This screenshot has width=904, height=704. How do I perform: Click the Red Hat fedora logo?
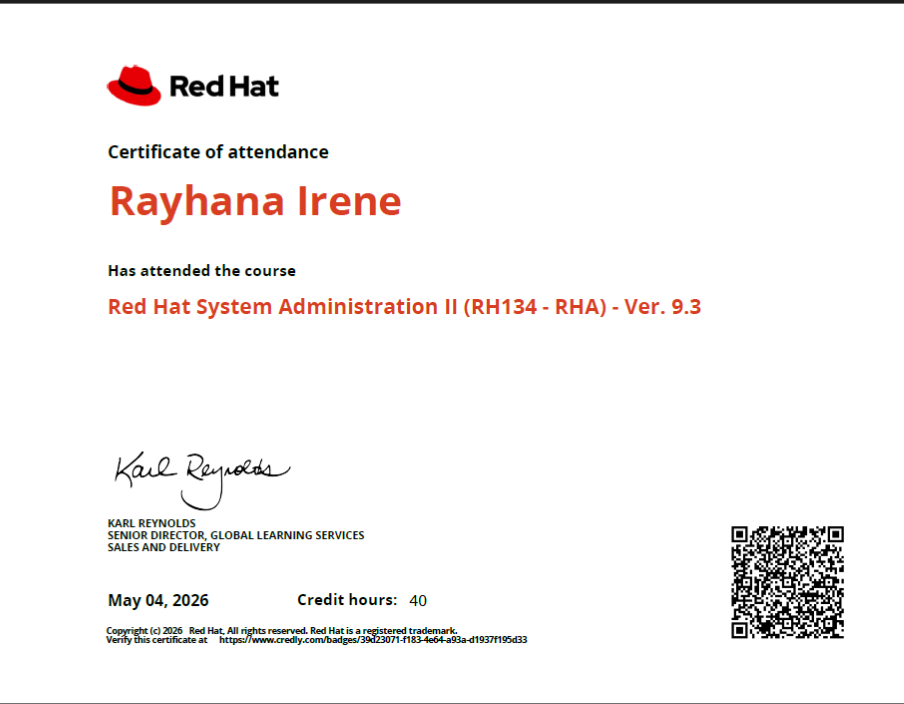tap(134, 86)
